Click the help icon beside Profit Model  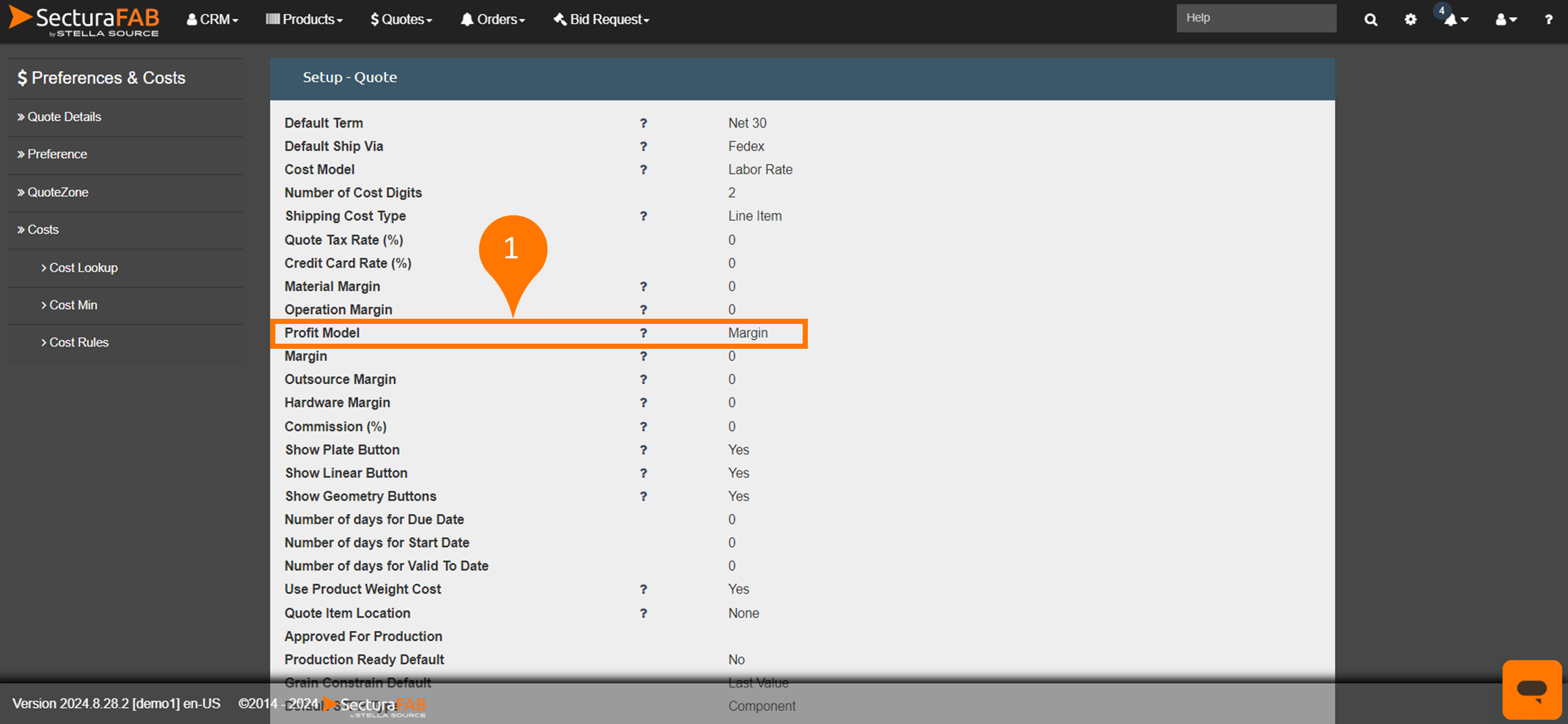[x=643, y=333]
